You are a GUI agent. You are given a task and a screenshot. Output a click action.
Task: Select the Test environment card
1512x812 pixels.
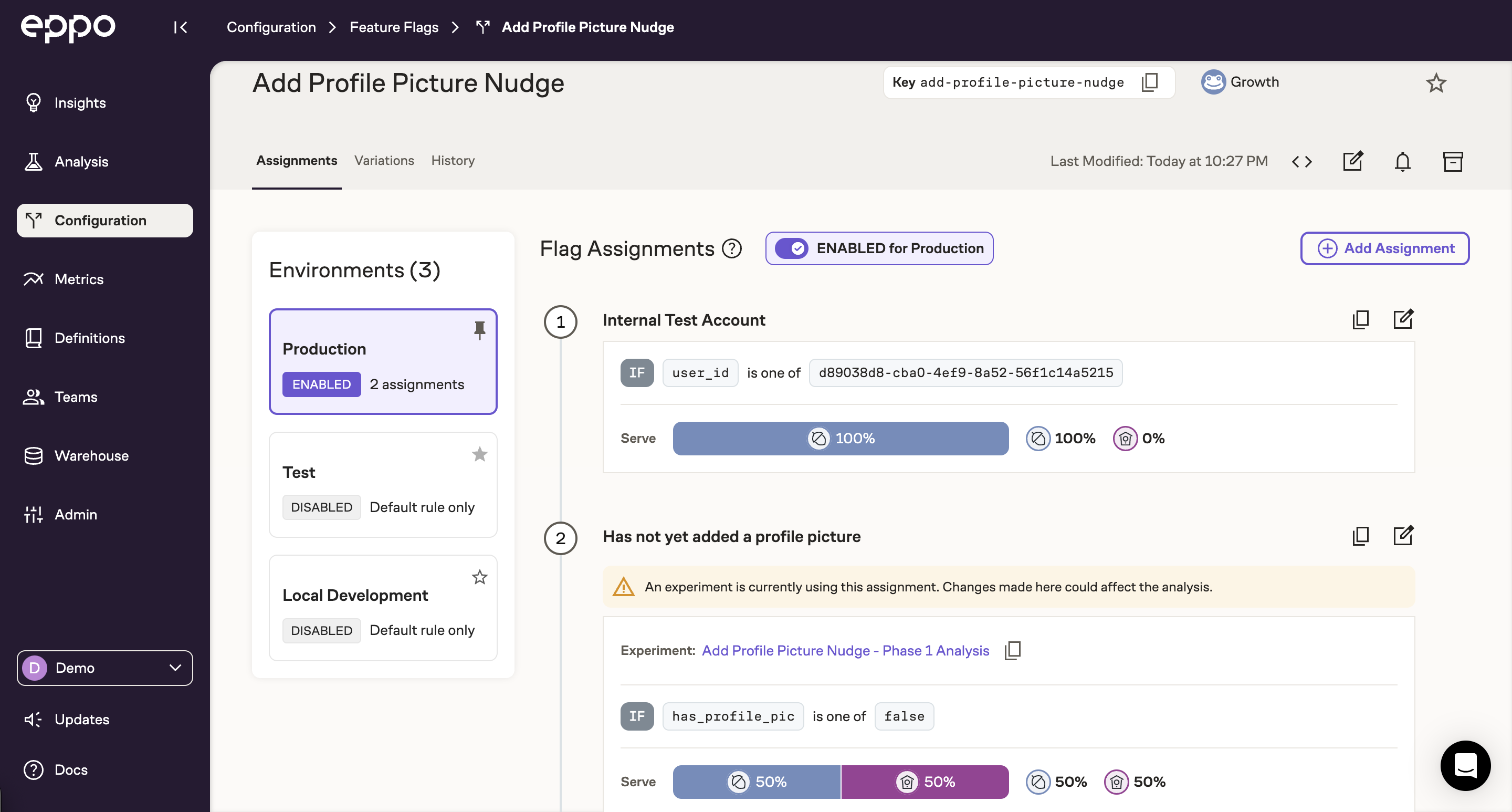tap(383, 484)
